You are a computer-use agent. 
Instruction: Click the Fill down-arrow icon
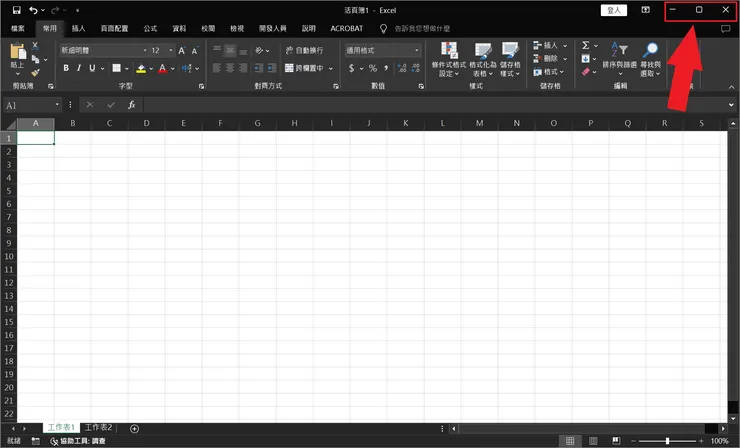coord(586,59)
